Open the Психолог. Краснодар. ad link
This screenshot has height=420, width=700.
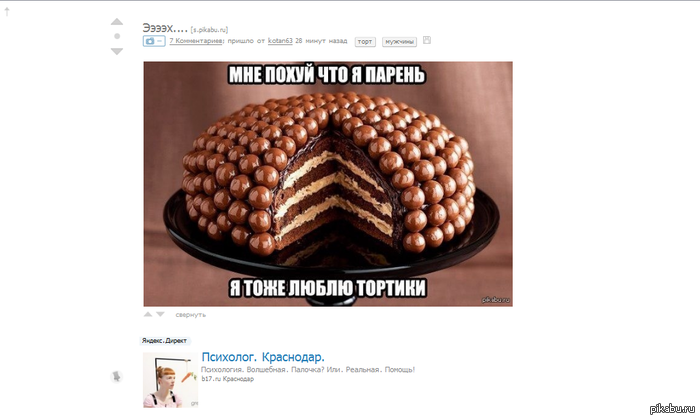tap(263, 357)
